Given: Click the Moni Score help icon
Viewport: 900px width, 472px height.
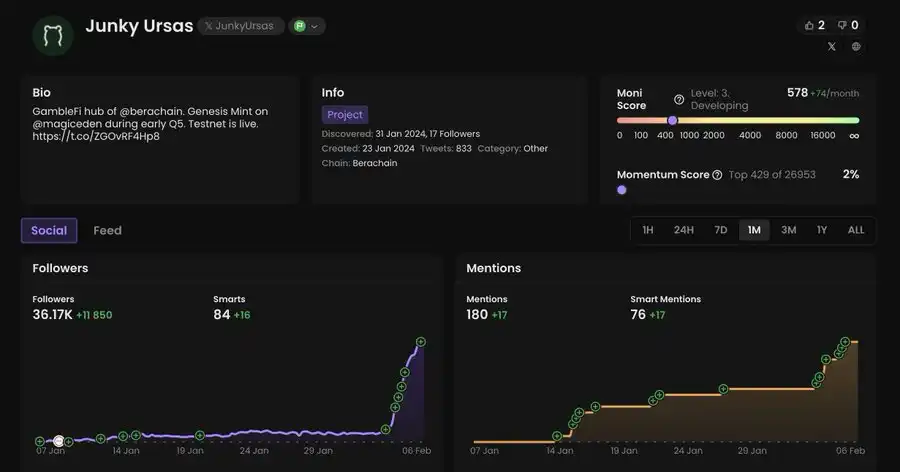Looking at the screenshot, I should click(679, 99).
